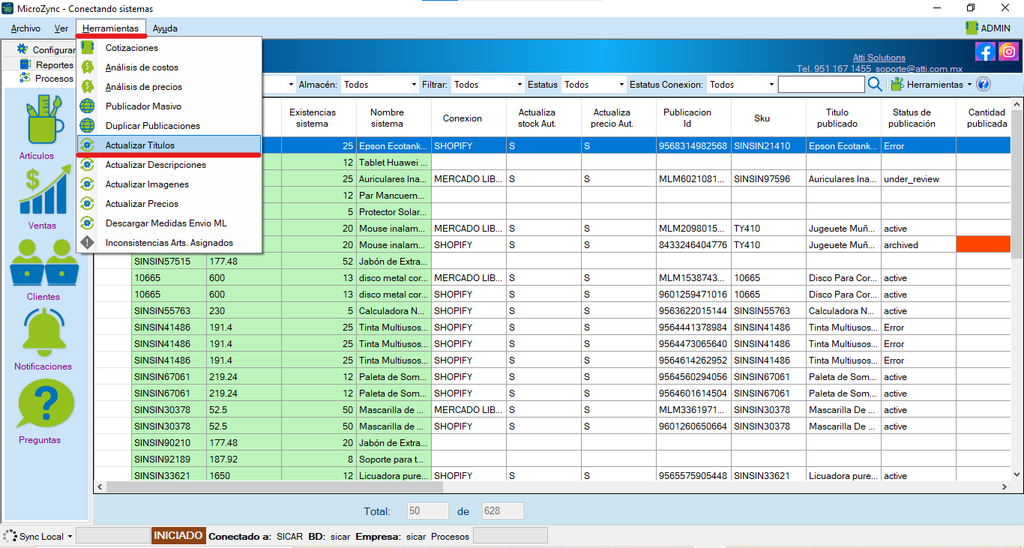Open the Preguntas question bubble icon
The image size is (1024, 548).
click(46, 404)
